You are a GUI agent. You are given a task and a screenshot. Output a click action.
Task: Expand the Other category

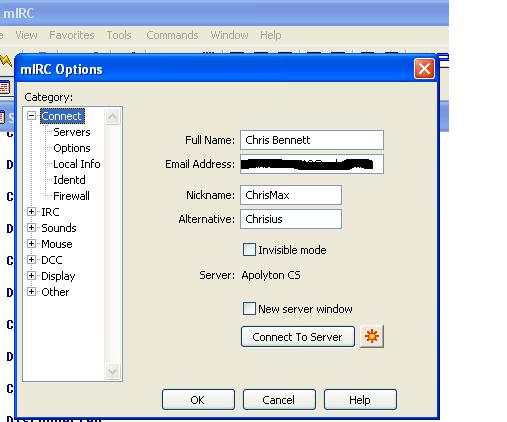[x=31, y=292]
